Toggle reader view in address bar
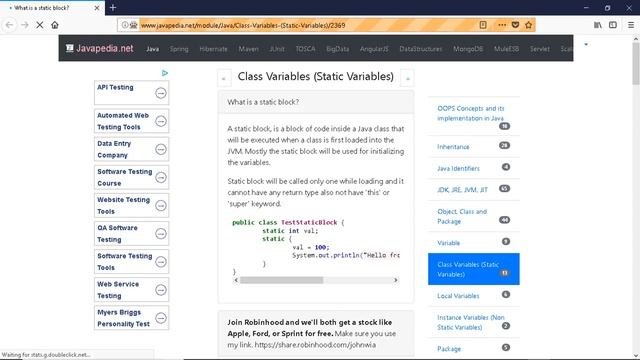Image resolution: width=640 pixels, height=360 pixels. pyautogui.click(x=483, y=25)
